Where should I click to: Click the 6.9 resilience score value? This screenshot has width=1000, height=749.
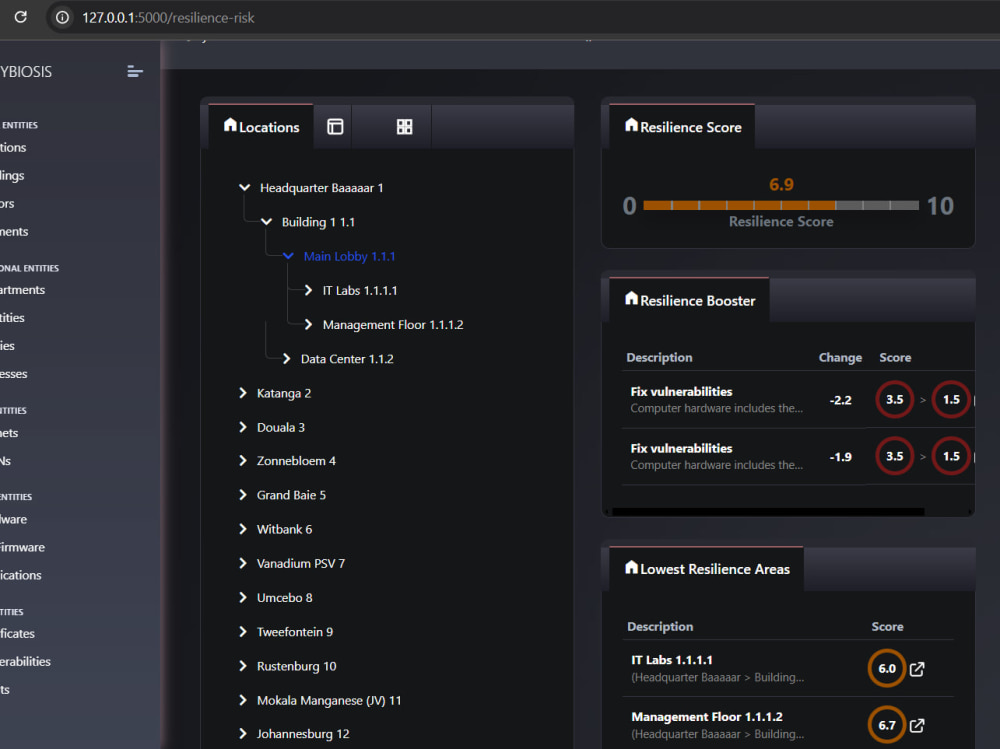point(781,184)
